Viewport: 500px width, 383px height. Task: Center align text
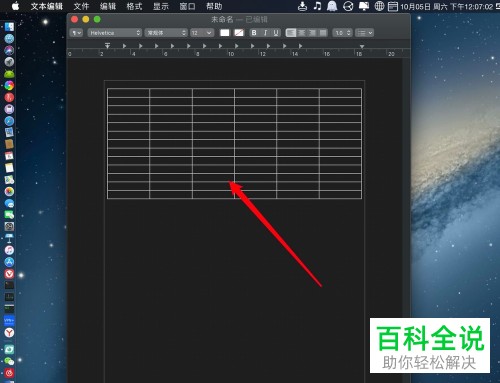[x=301, y=33]
